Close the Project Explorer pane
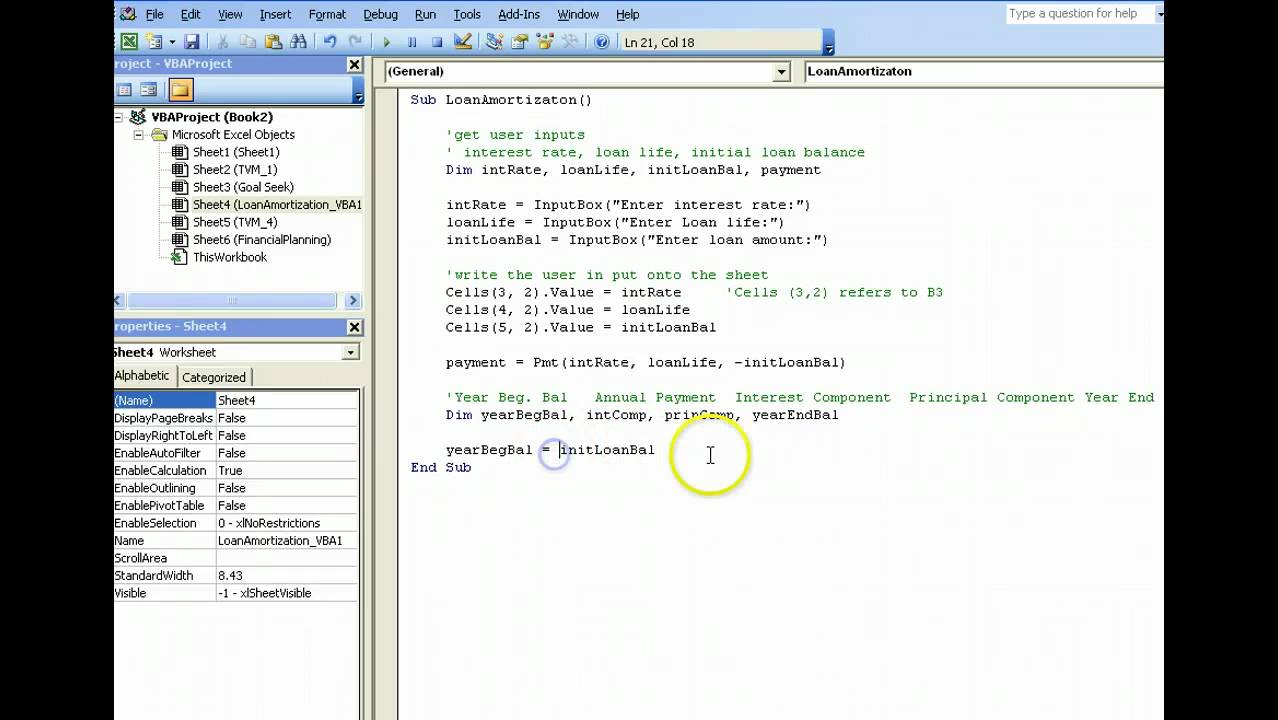 tap(354, 64)
